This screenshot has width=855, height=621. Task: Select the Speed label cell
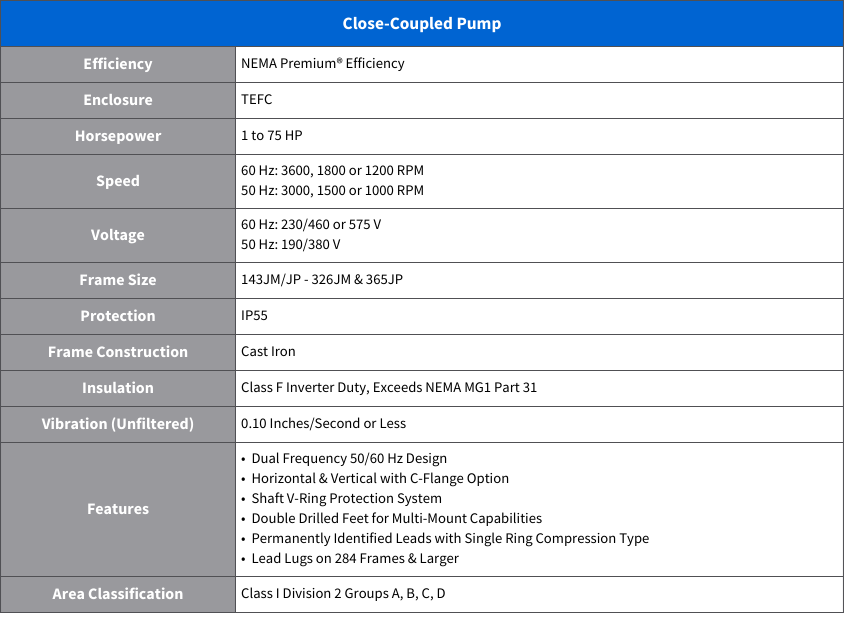(118, 181)
